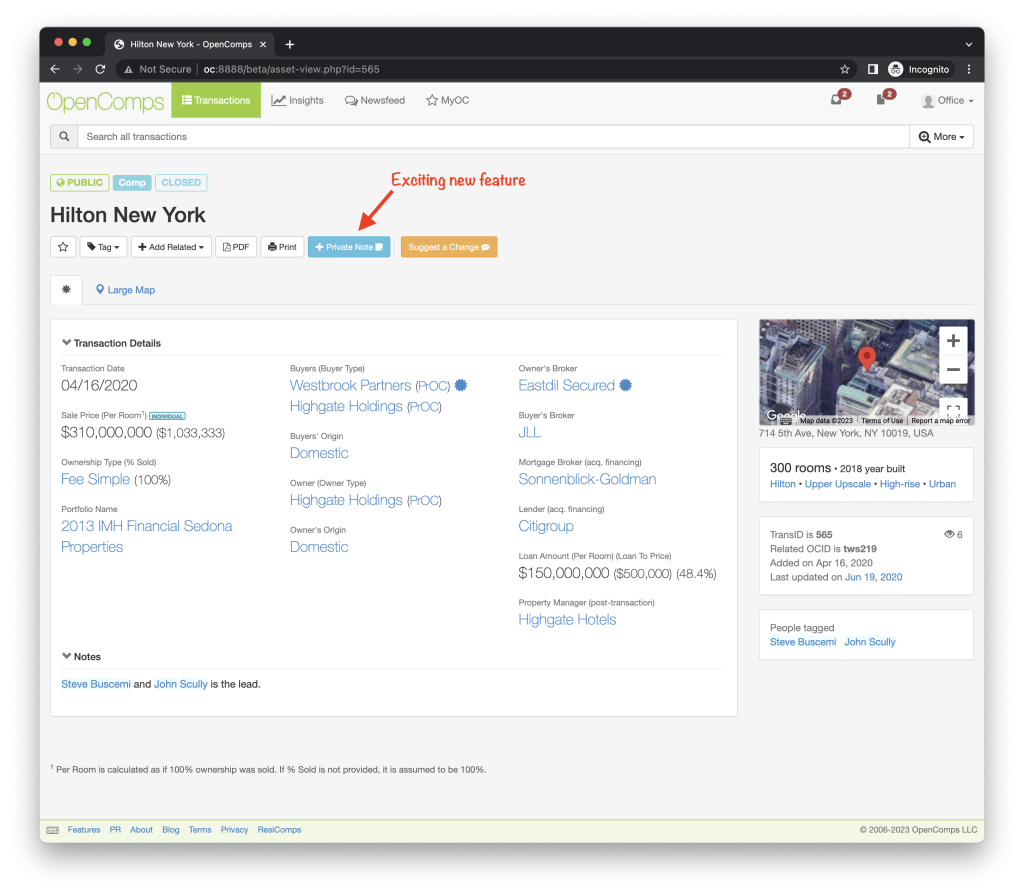Collapse the Transaction Details section
The image size is (1024, 895).
click(x=111, y=343)
